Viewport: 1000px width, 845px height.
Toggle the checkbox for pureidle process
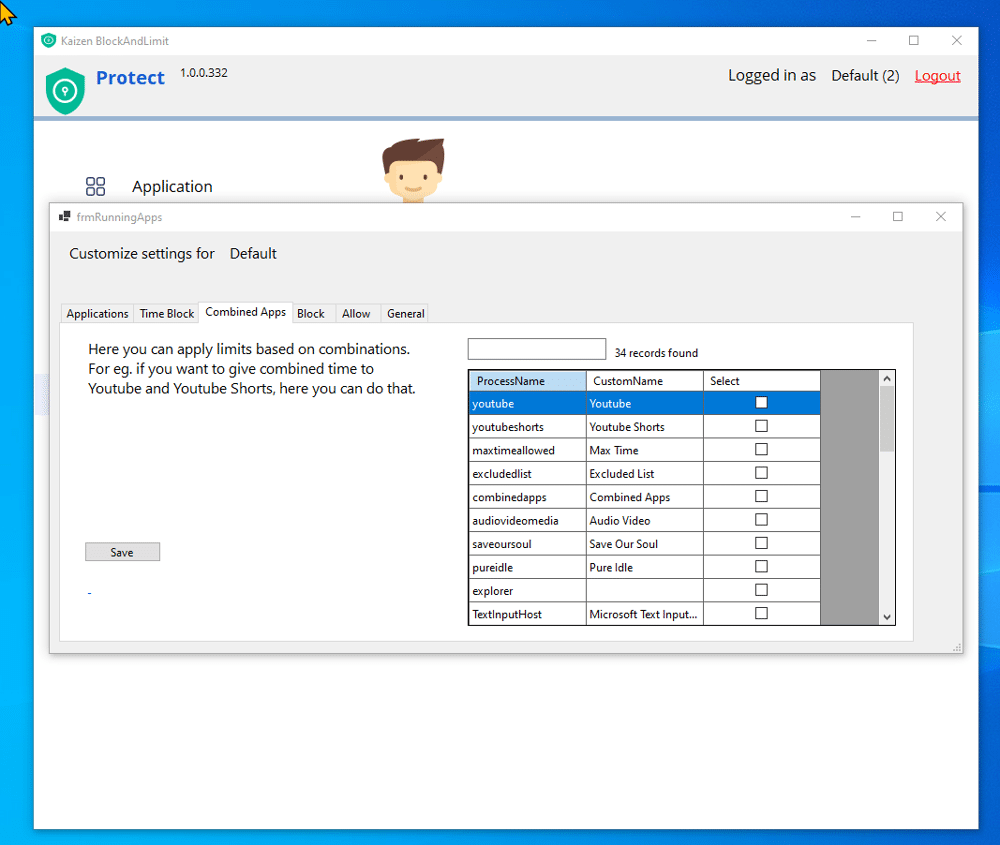coord(761,567)
